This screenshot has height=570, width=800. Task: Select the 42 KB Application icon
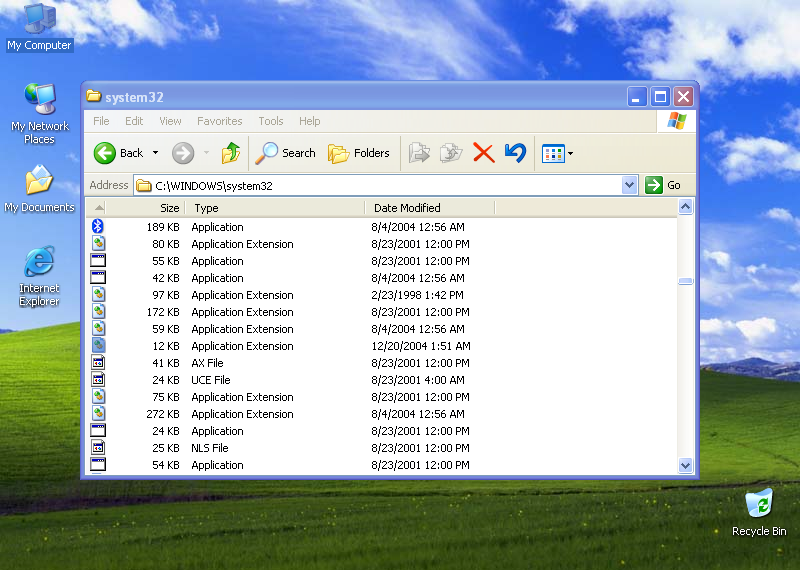coord(98,278)
